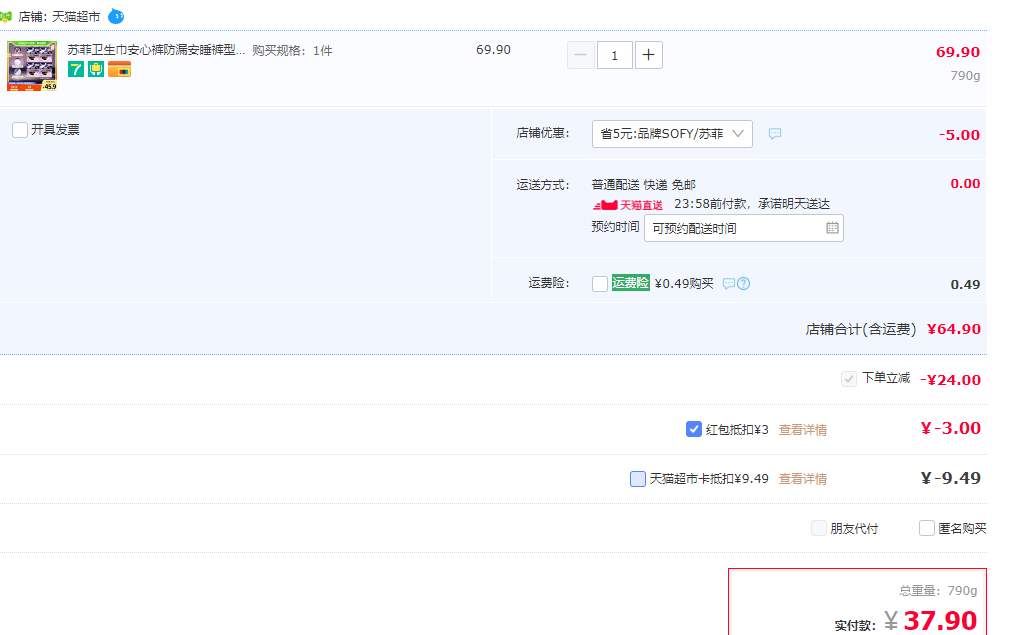Open the 店铺优惠 discount dropdown
Screen dimensions: 1017x635
pyautogui.click(x=672, y=134)
